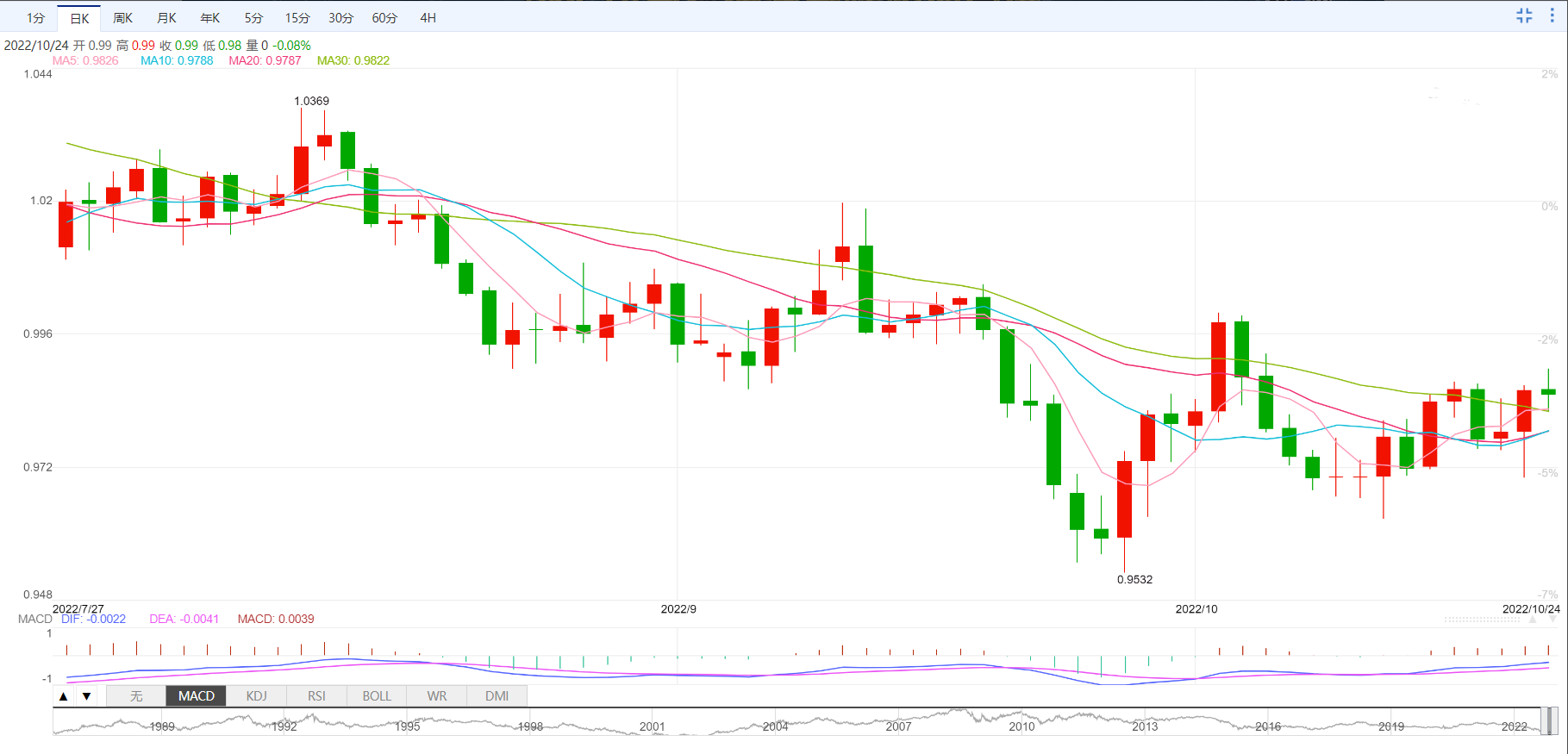Select the DMI indicator

pyautogui.click(x=497, y=696)
